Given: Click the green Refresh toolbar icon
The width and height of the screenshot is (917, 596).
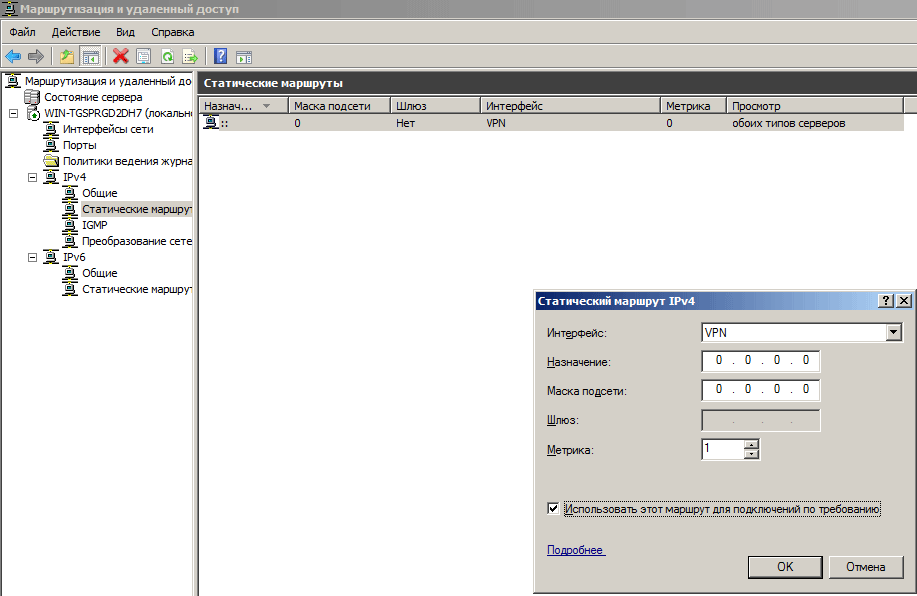Looking at the screenshot, I should pos(167,56).
